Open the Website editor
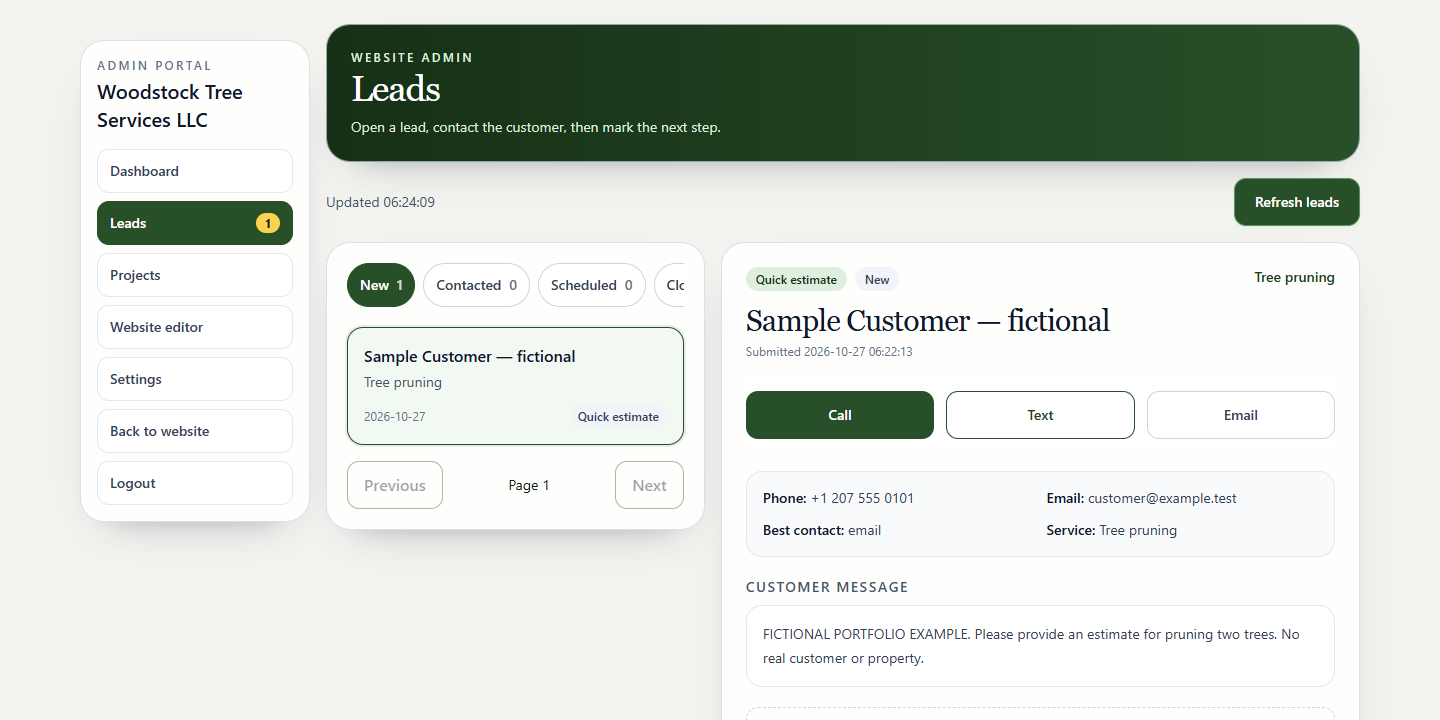The height and width of the screenshot is (720, 1440). (195, 327)
